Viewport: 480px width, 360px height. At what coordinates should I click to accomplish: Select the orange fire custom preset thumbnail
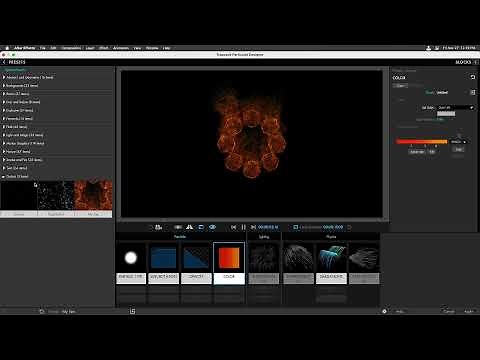[x=93, y=195]
